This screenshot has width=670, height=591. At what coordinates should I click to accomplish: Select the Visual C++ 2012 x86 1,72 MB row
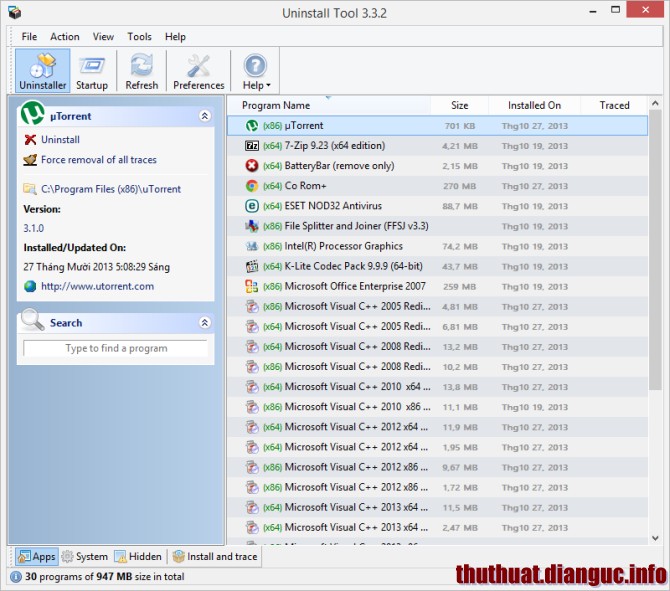tap(437, 487)
